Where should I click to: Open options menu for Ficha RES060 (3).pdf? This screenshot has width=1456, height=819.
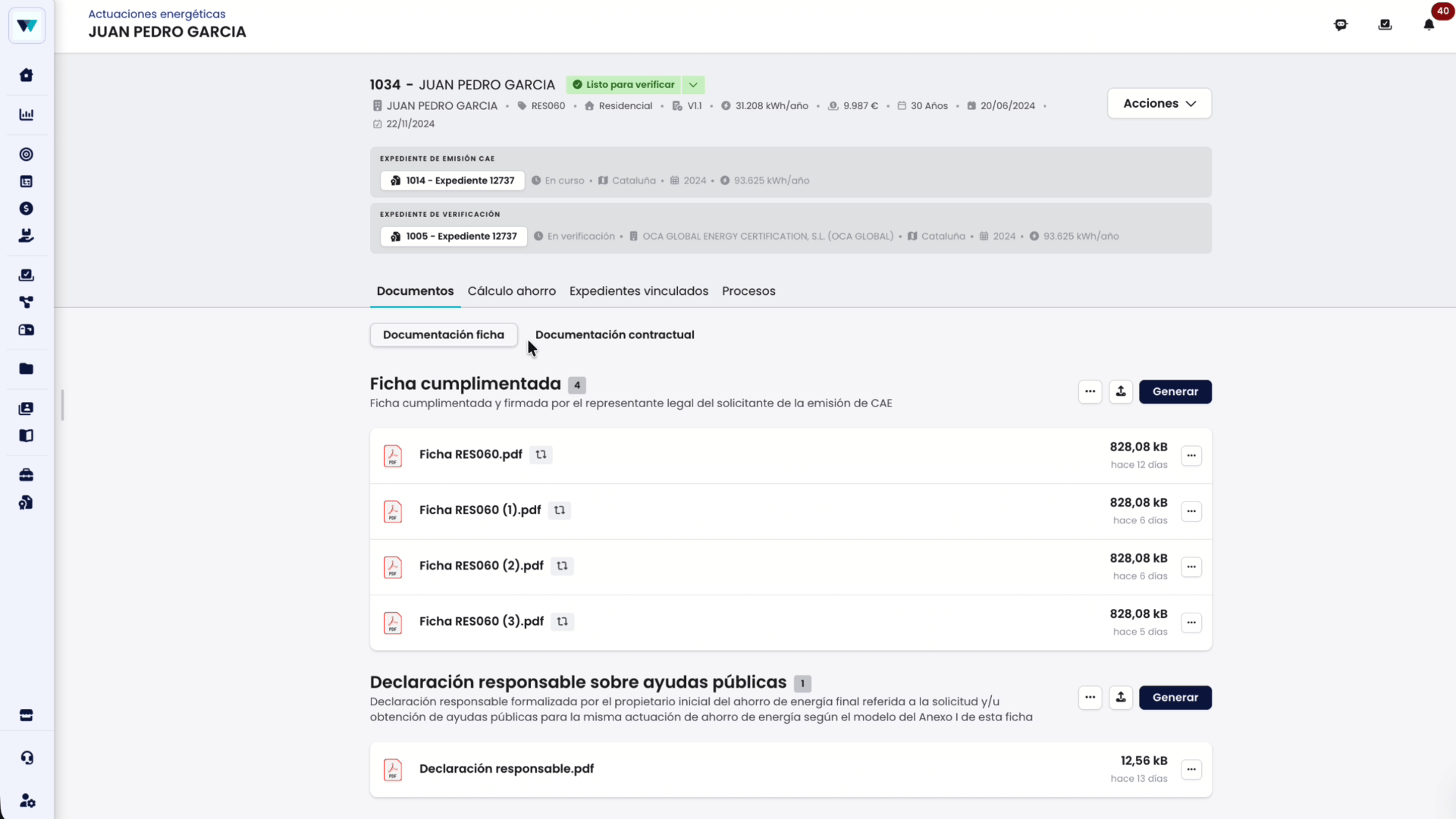pyautogui.click(x=1191, y=623)
